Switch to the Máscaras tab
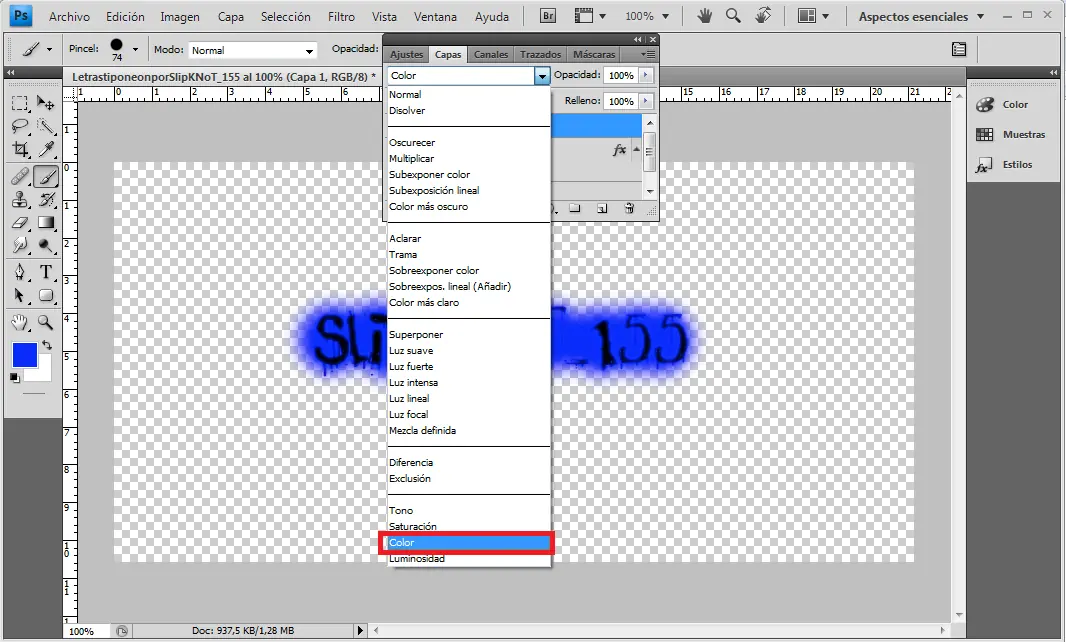The image size is (1066, 642). point(594,54)
